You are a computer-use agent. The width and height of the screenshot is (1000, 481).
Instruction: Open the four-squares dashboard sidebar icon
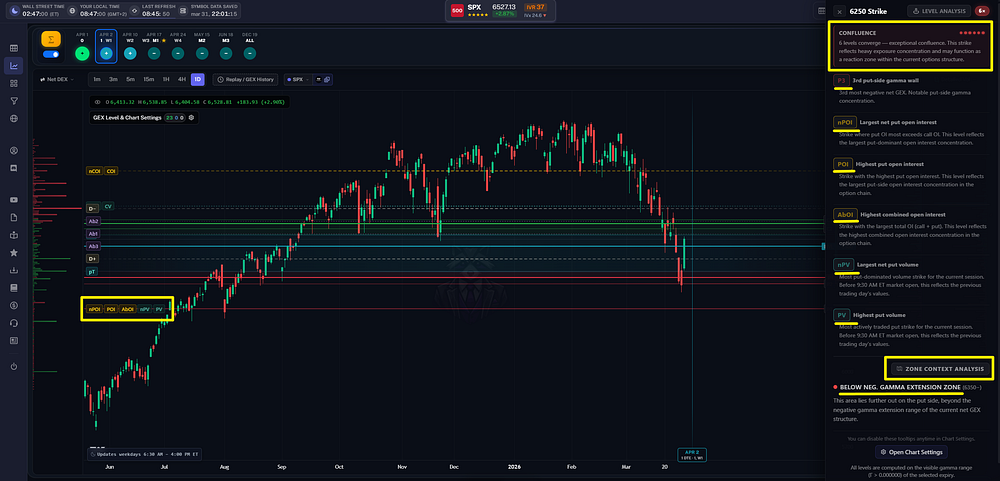(13, 84)
